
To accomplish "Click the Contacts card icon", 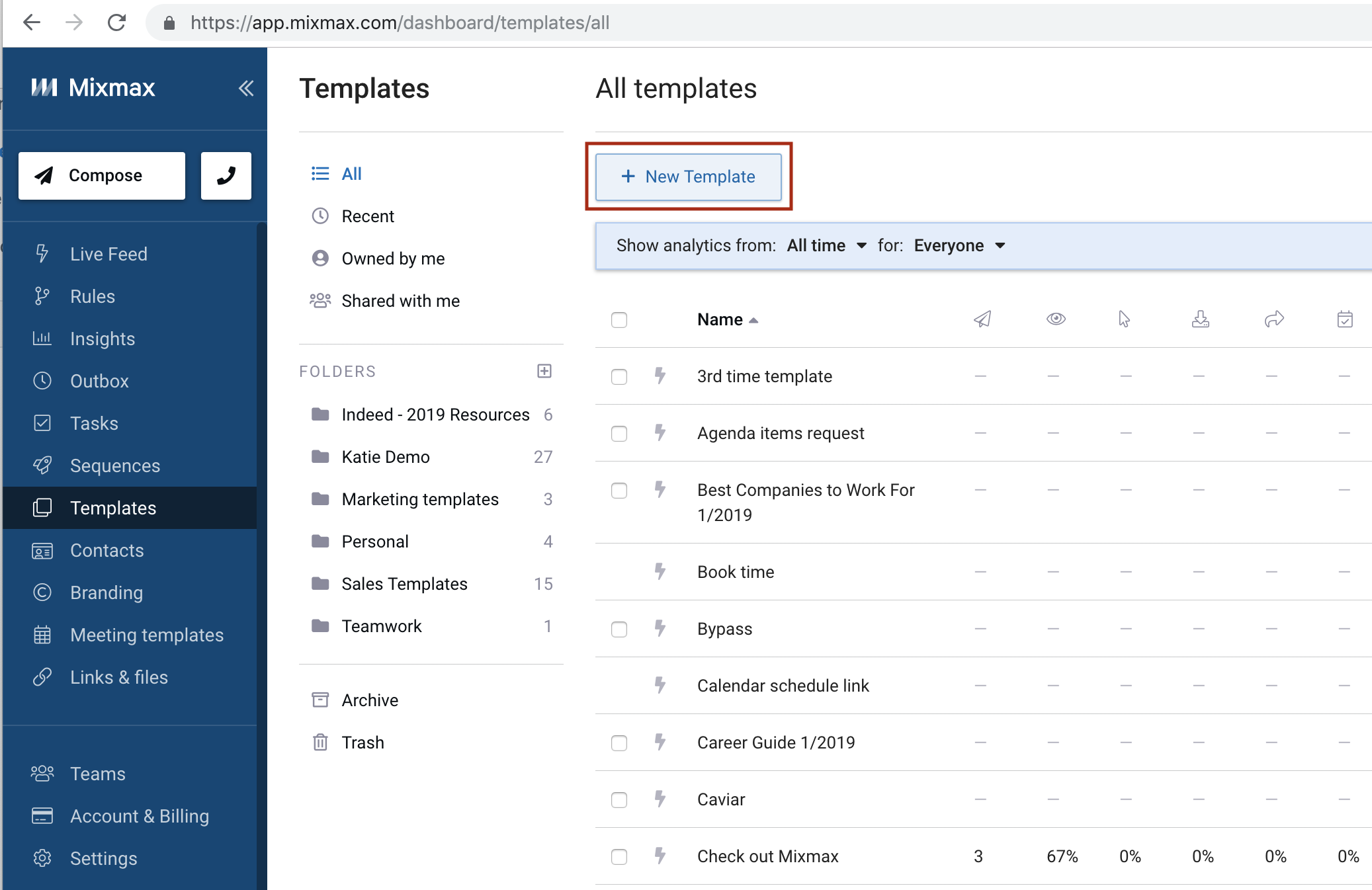I will point(42,550).
